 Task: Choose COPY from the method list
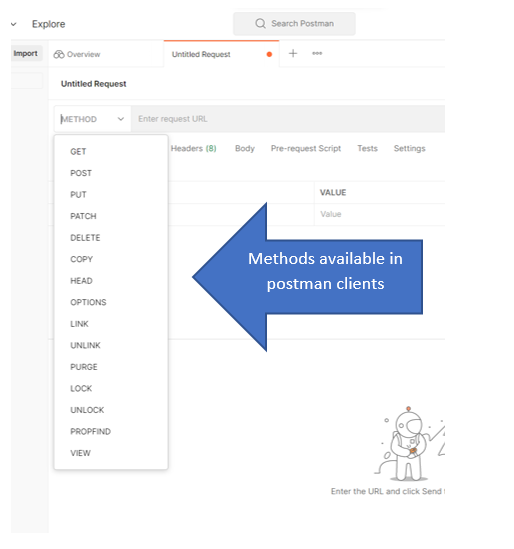pos(111,259)
